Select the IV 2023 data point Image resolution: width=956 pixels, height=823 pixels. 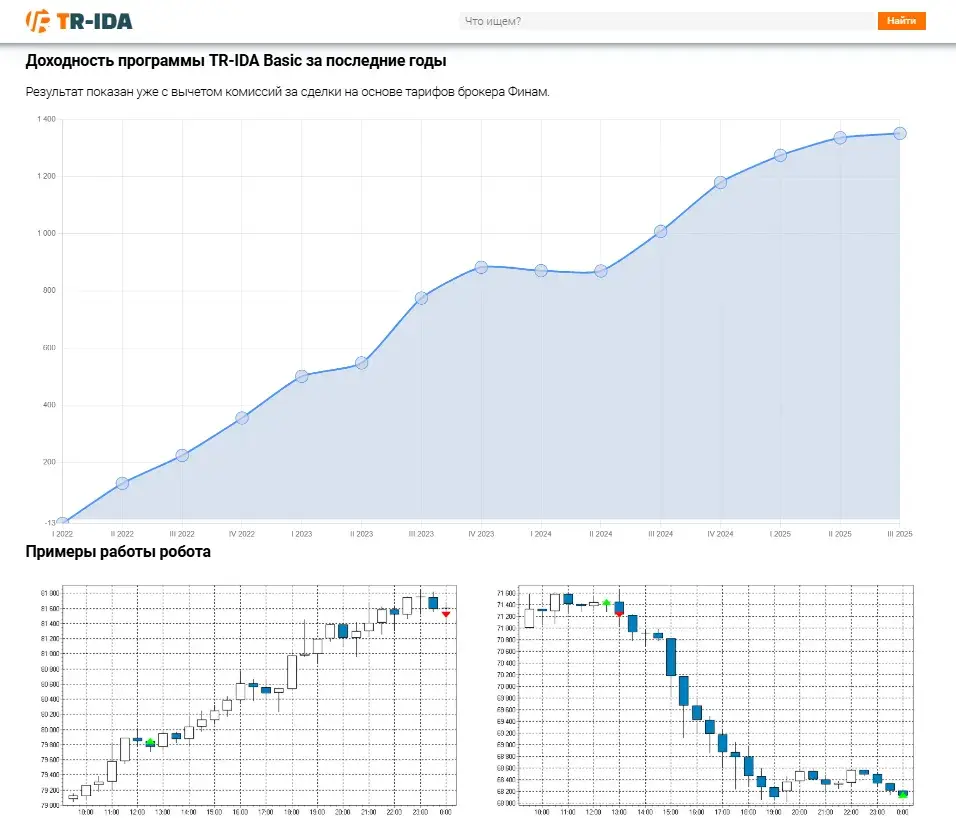pos(481,267)
